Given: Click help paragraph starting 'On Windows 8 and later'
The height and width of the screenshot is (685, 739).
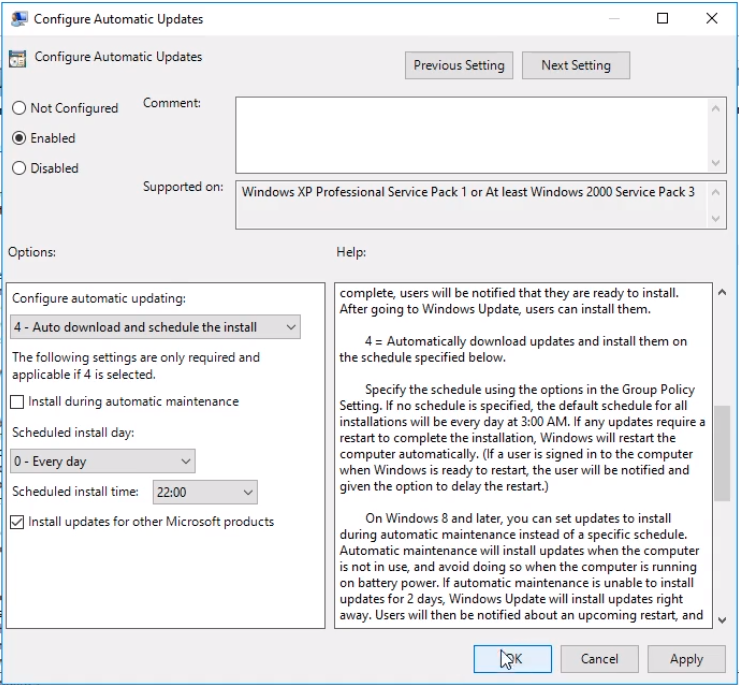Looking at the screenshot, I should click(521, 567).
